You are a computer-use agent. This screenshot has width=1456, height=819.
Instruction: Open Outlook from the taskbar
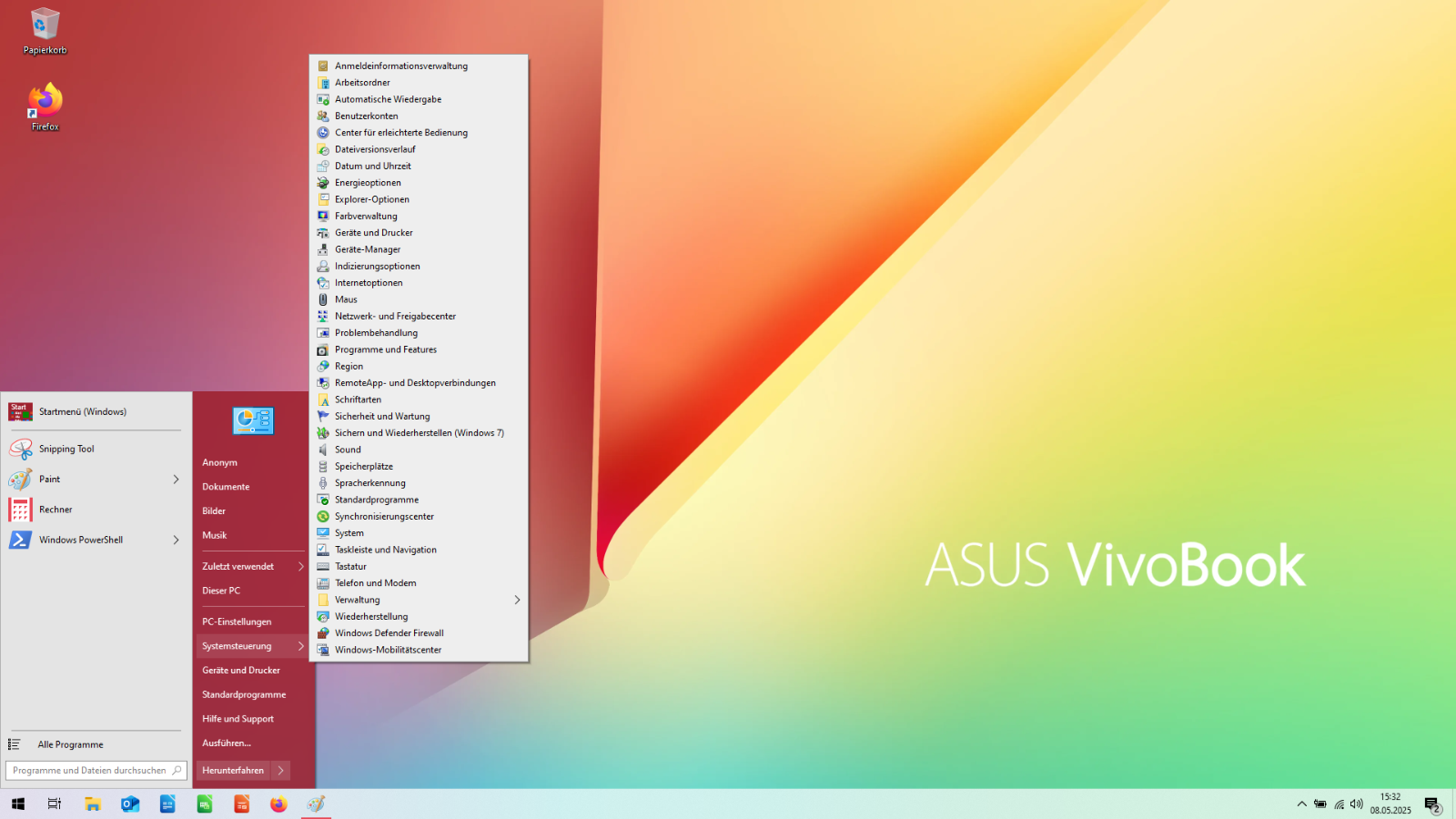130,804
